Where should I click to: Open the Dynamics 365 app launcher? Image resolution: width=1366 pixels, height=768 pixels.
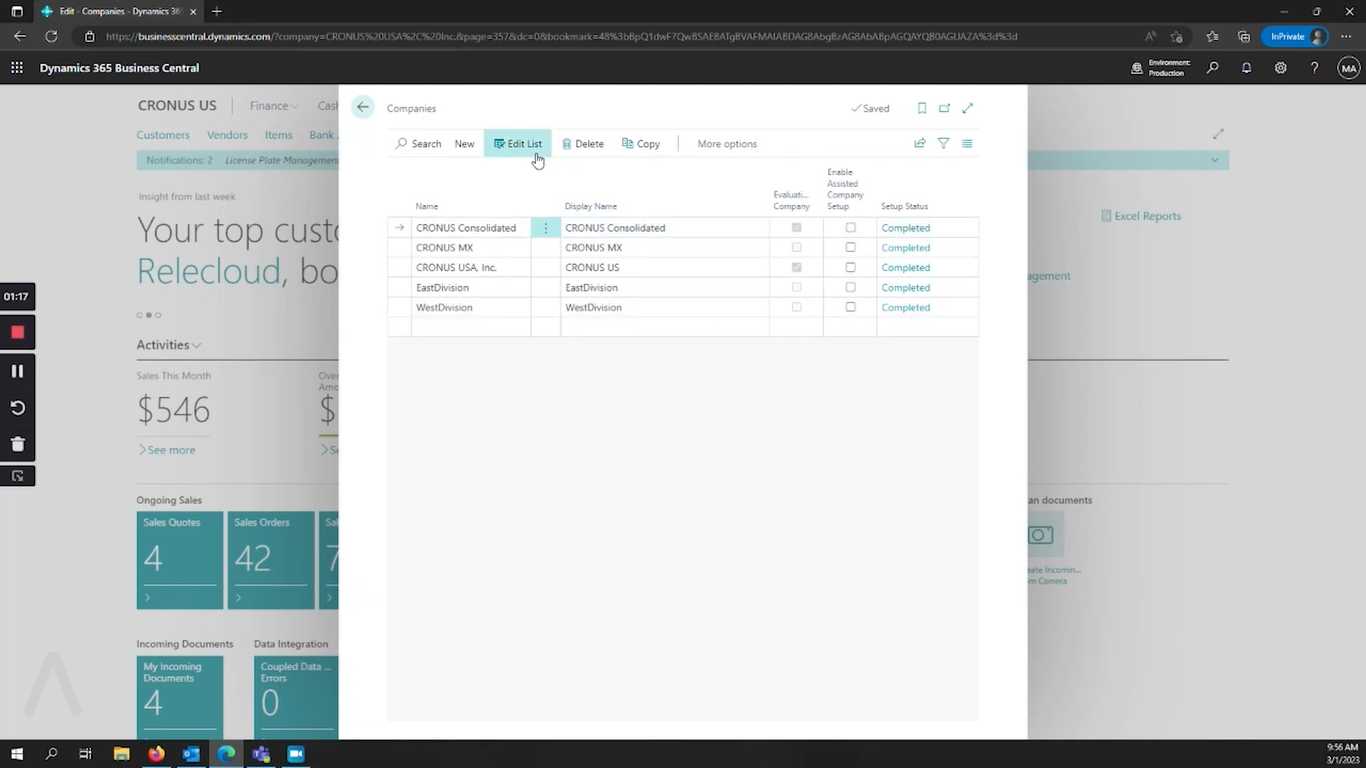tap(17, 68)
